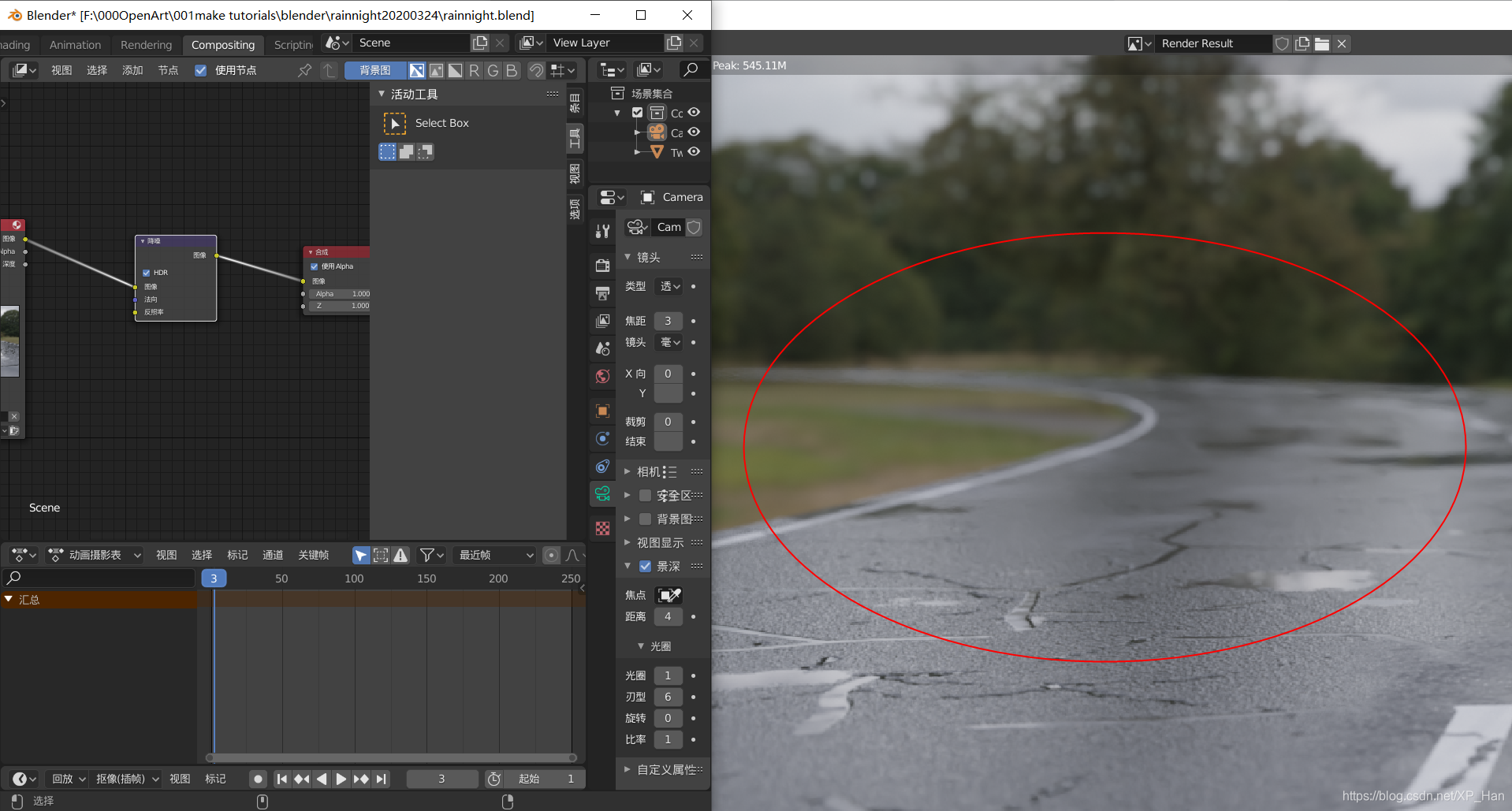Hide the Camera object using eye icon

(x=694, y=132)
